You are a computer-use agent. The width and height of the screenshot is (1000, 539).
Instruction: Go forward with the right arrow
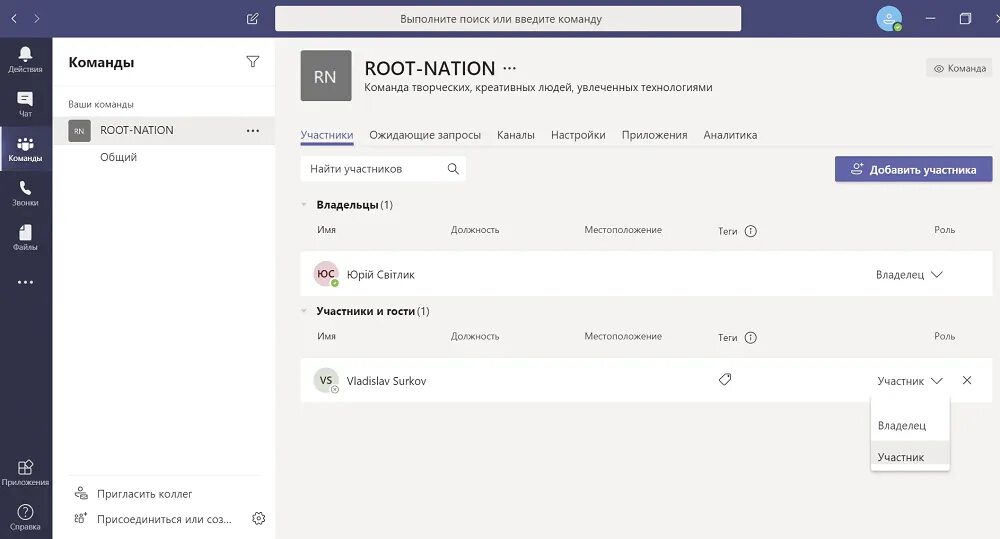point(36,18)
